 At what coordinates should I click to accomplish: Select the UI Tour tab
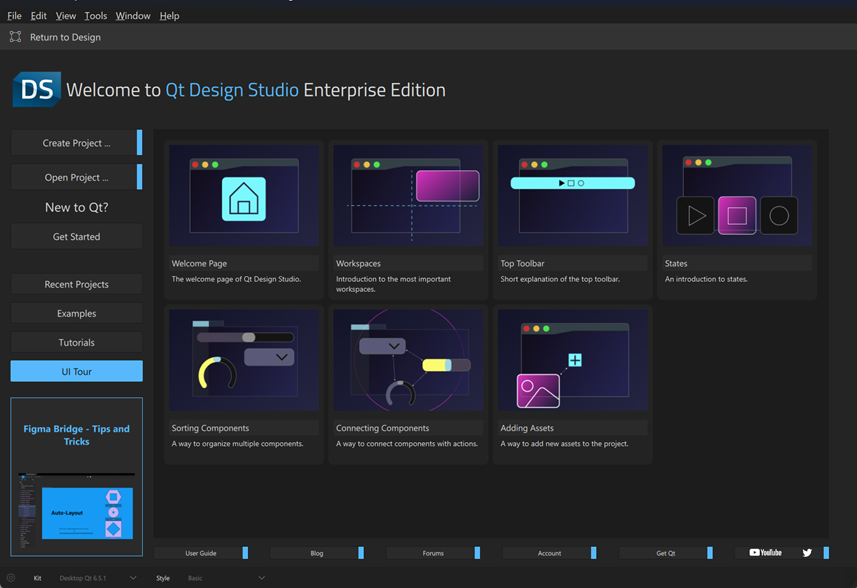(x=76, y=370)
